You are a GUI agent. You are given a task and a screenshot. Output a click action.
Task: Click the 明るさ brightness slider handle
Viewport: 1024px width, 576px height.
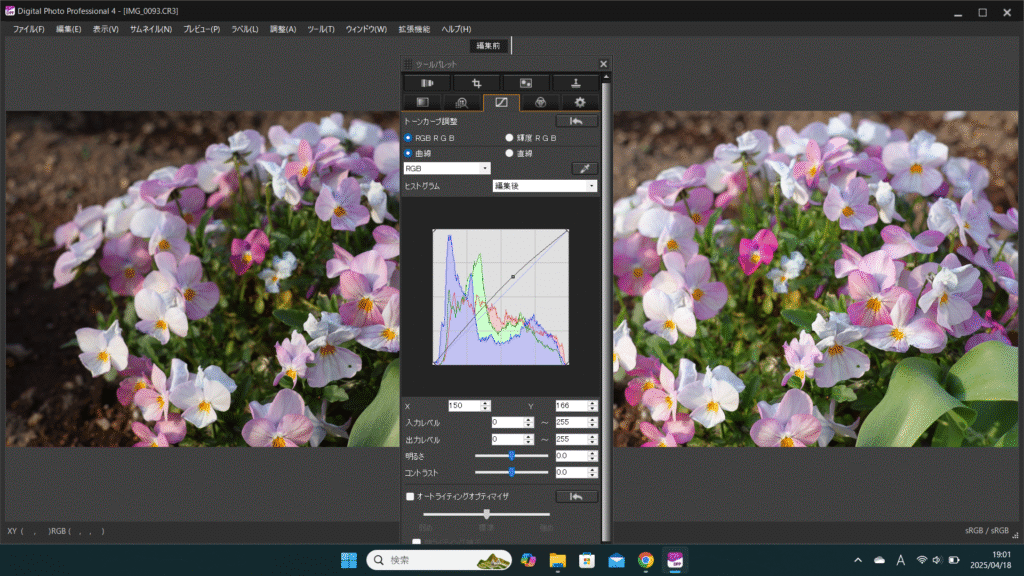(511, 456)
